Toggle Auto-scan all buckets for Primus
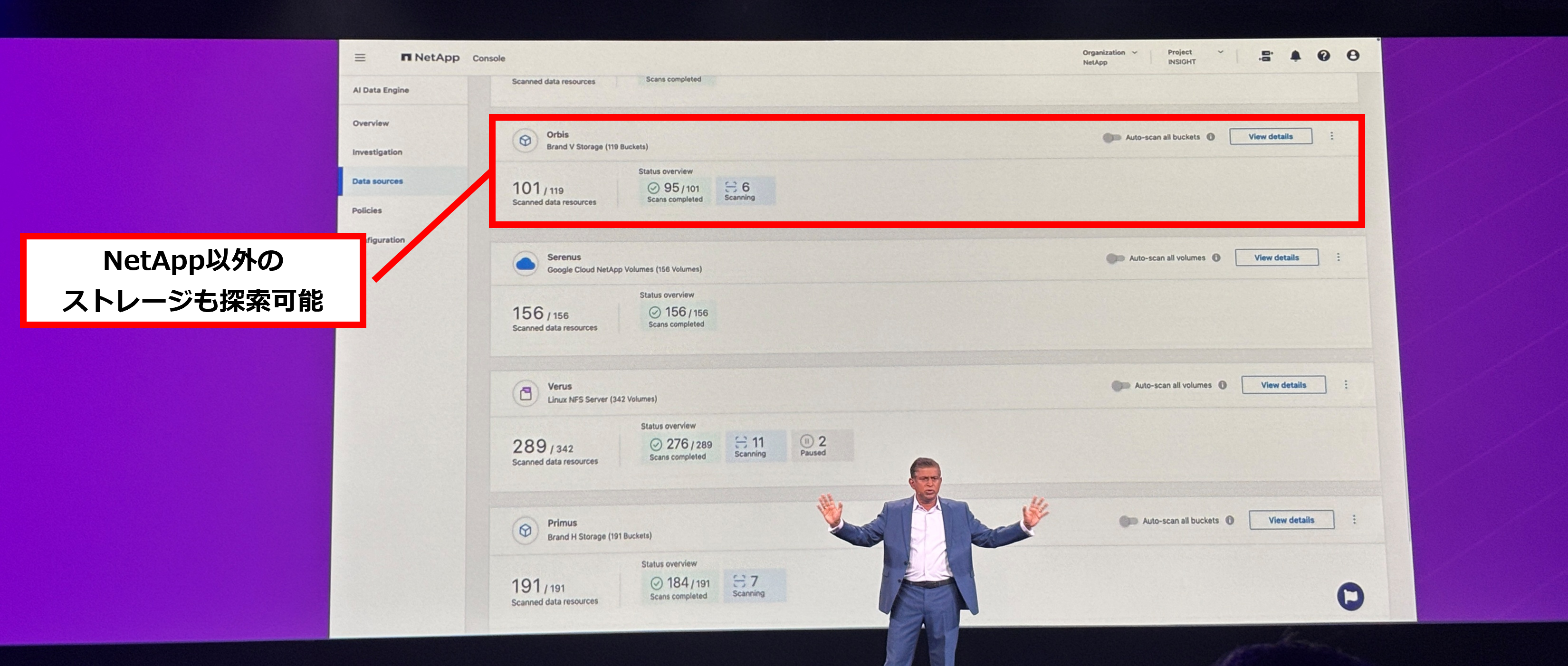The image size is (1568, 666). [x=1128, y=521]
